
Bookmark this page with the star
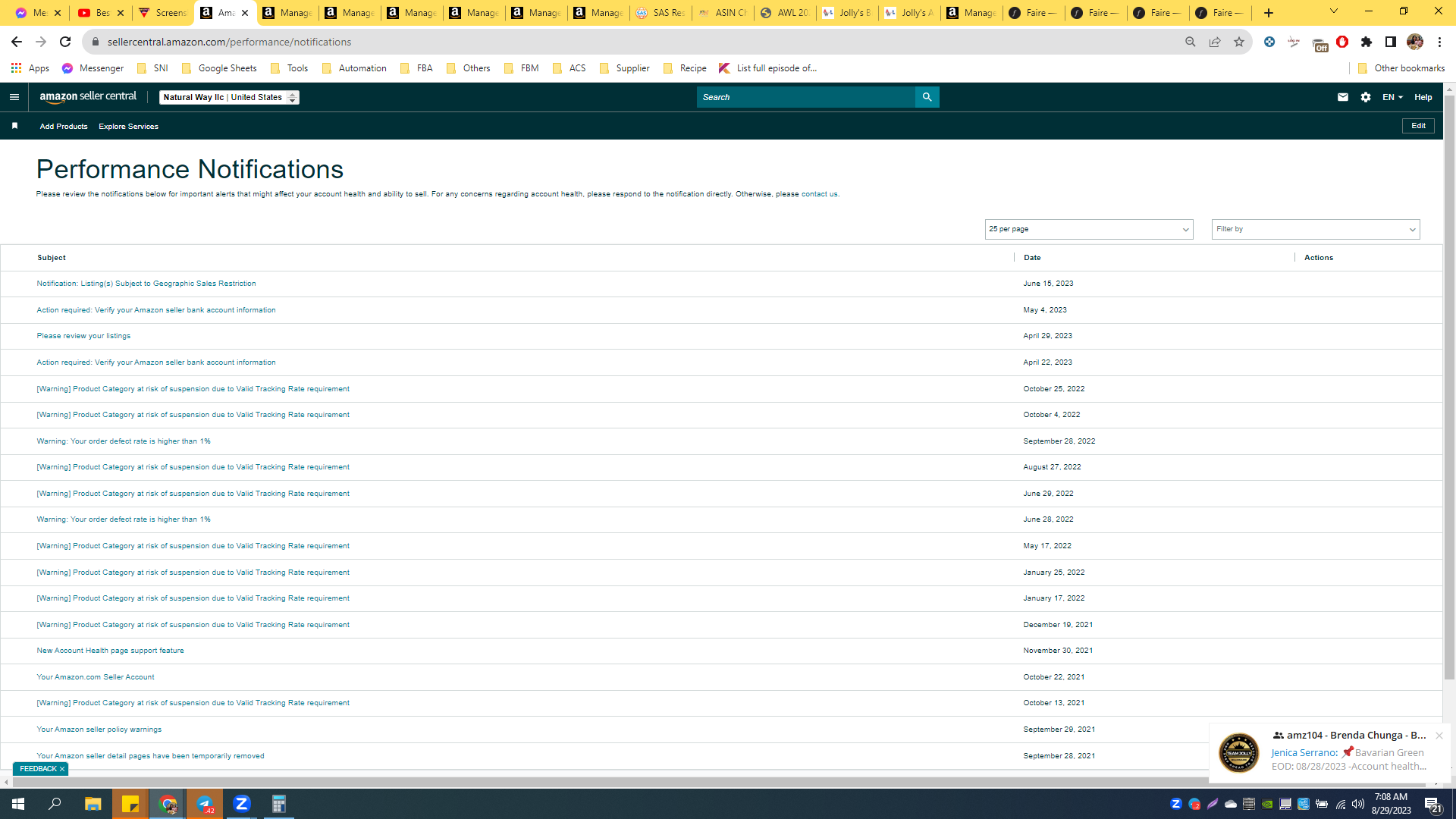click(x=1239, y=42)
